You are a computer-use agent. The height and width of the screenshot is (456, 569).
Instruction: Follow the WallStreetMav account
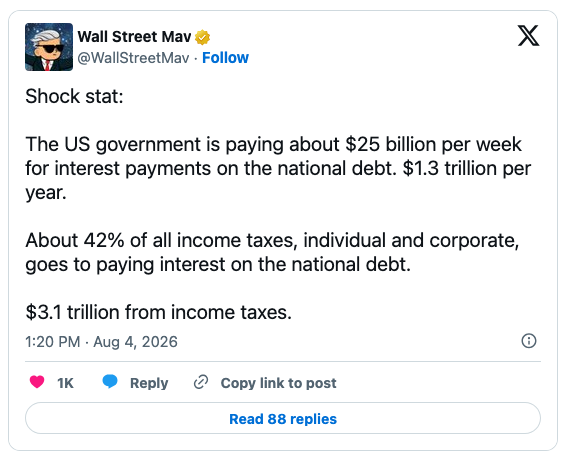pos(225,58)
